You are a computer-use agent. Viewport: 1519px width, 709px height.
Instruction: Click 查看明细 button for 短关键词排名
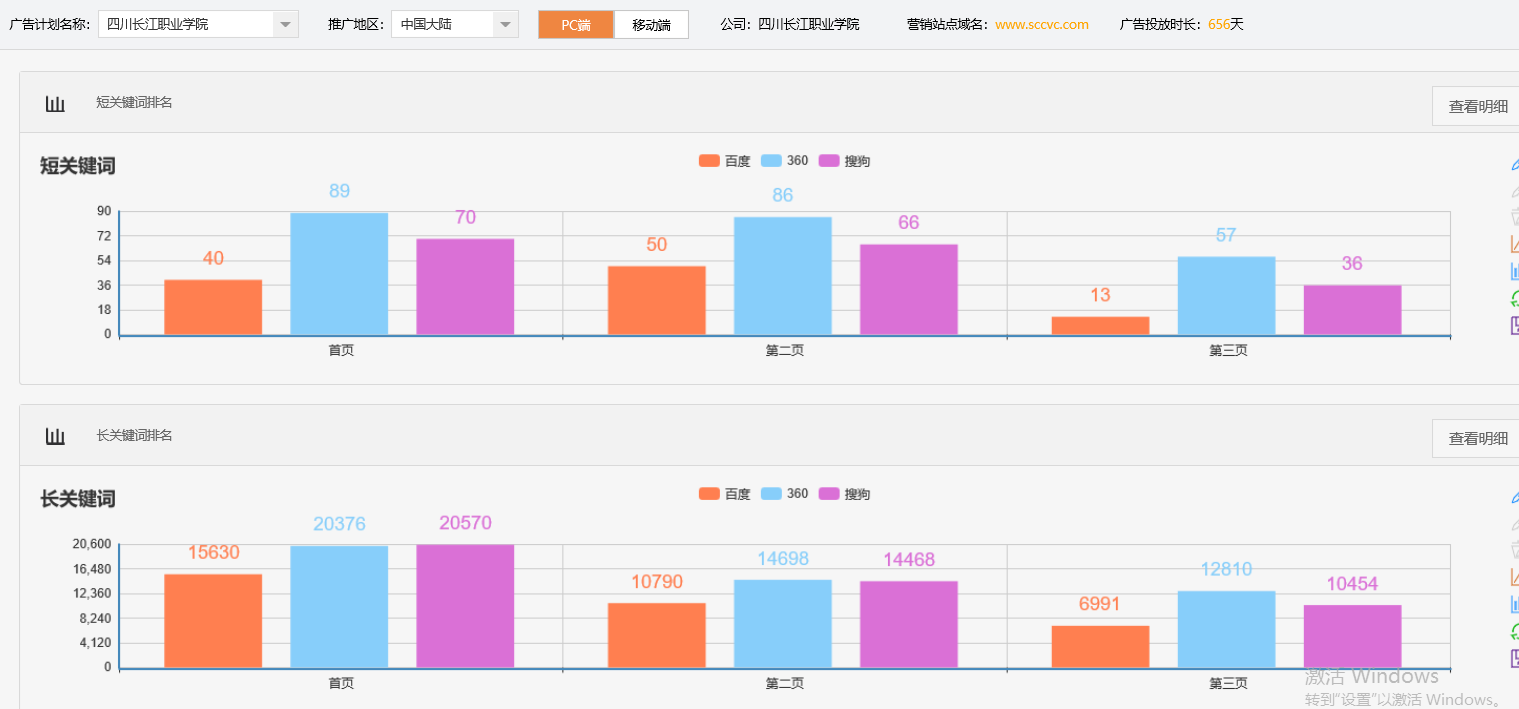pyautogui.click(x=1477, y=106)
